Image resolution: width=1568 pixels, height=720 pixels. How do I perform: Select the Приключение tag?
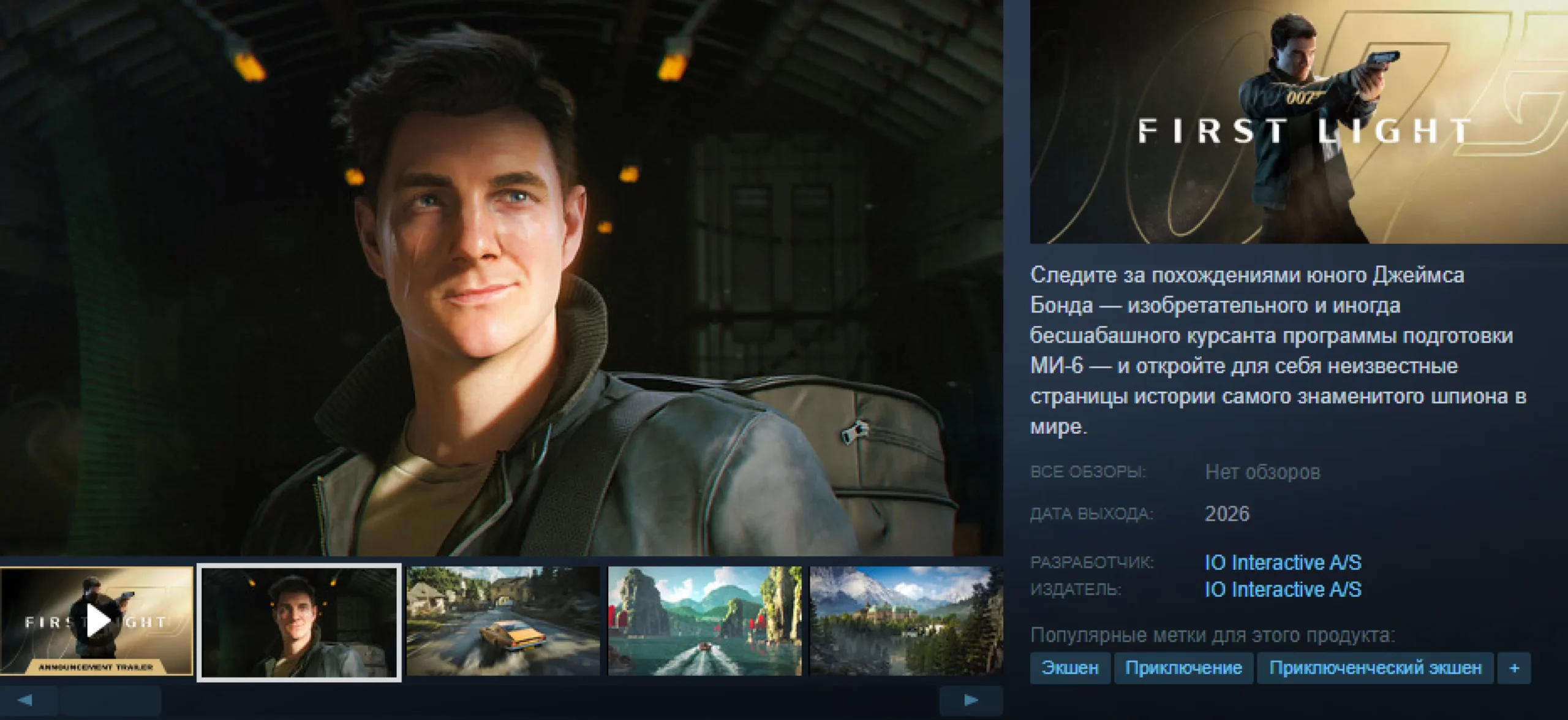pyautogui.click(x=1183, y=667)
